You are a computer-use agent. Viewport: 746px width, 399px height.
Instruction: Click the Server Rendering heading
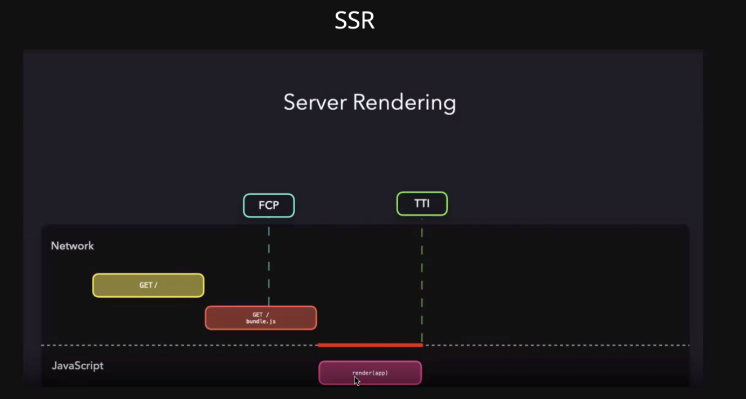[x=370, y=103]
